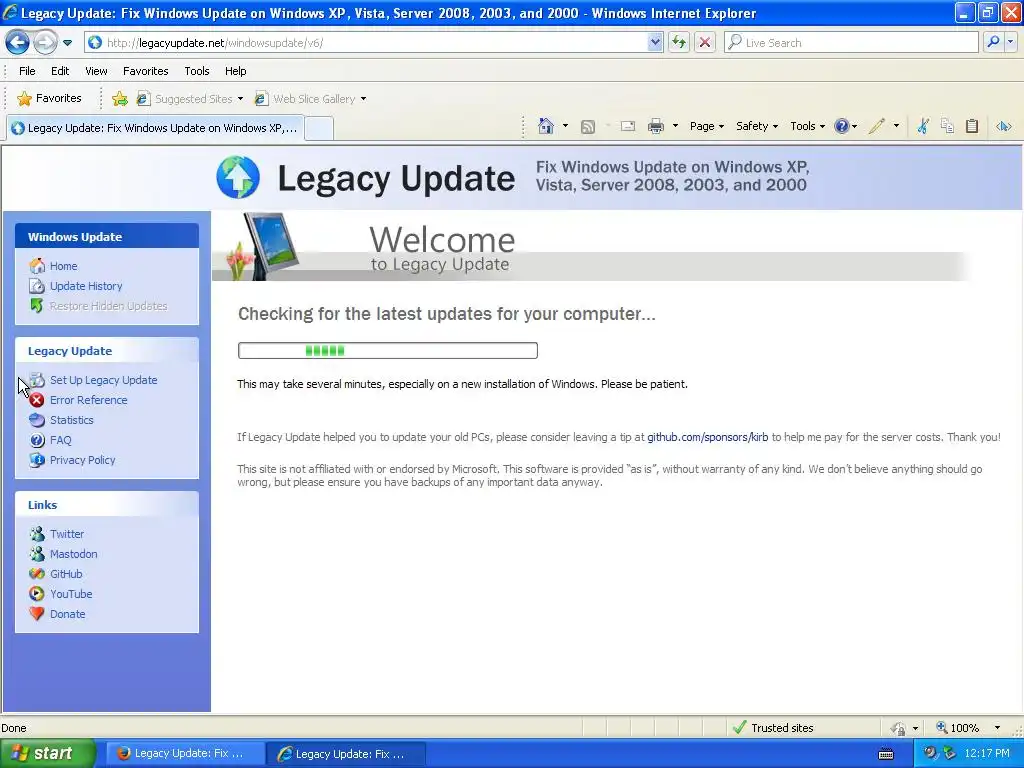Go back with the Back arrow button

pyautogui.click(x=18, y=43)
